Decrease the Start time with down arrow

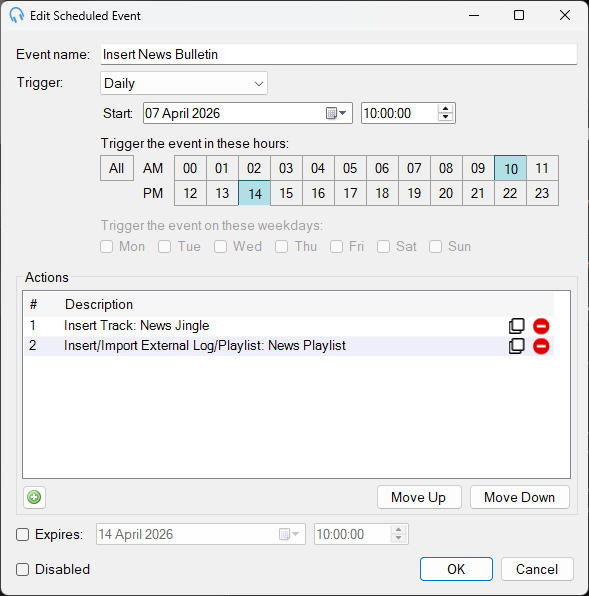(x=445, y=117)
